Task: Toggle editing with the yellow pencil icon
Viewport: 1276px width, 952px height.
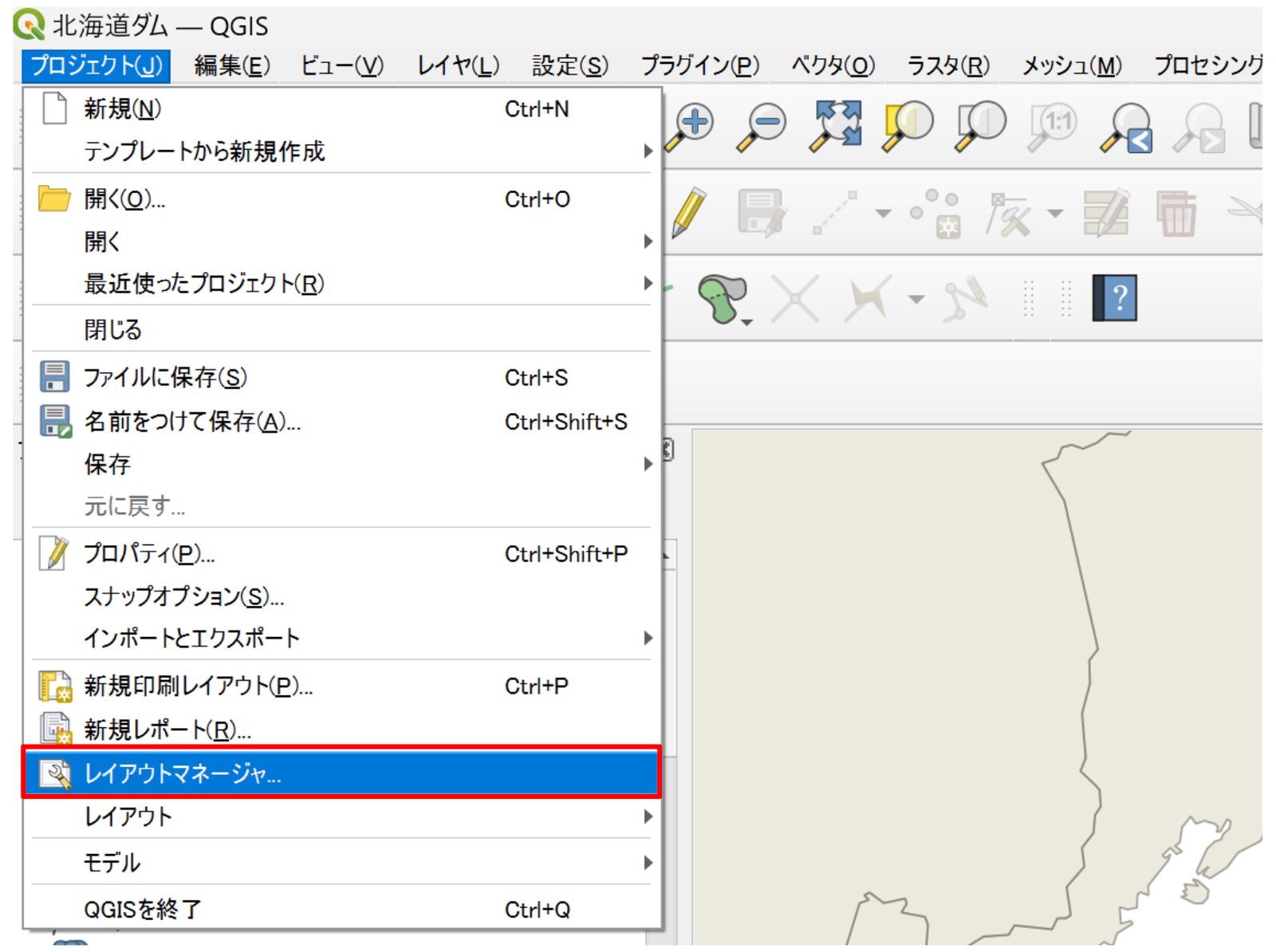Action: tap(687, 213)
